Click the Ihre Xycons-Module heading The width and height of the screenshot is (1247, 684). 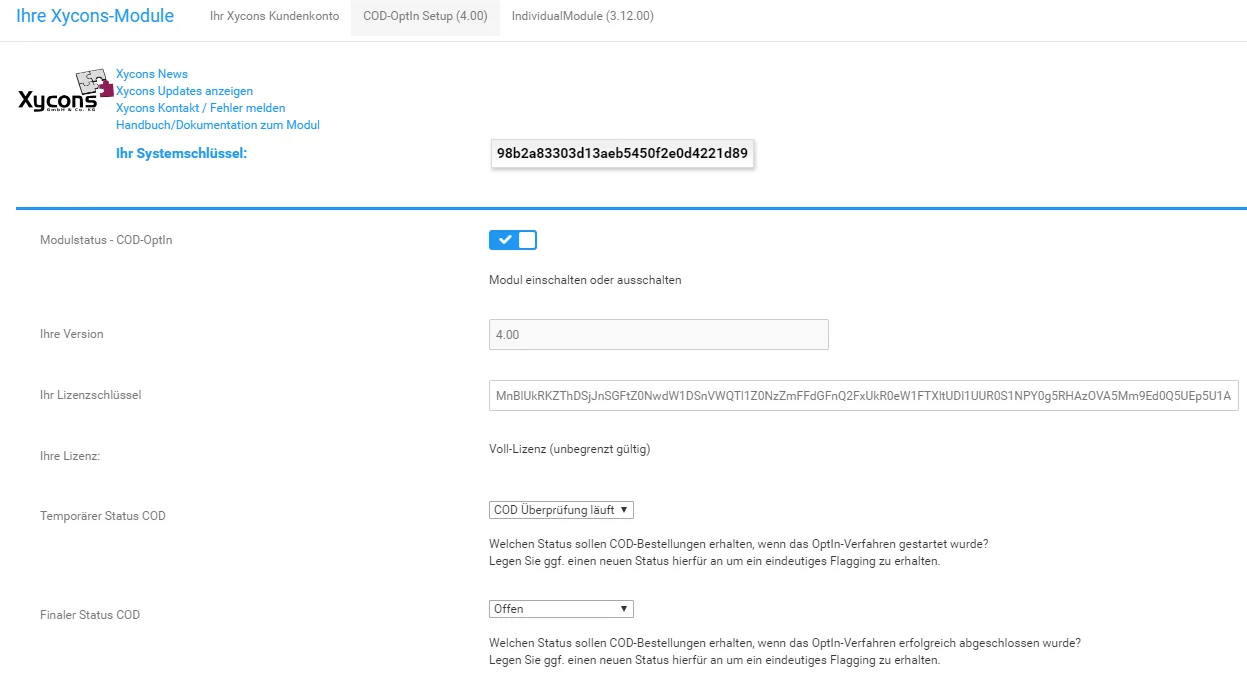point(95,17)
